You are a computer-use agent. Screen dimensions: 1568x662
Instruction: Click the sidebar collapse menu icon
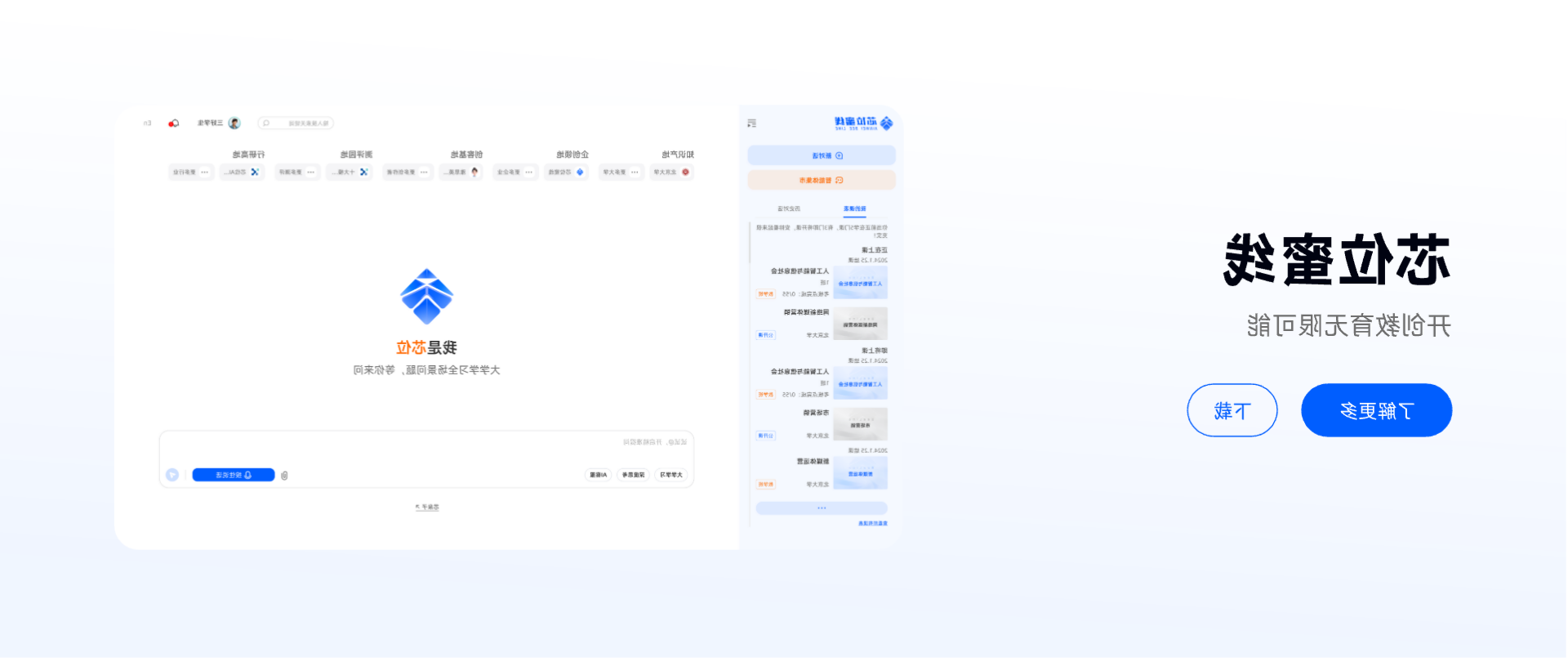751,123
